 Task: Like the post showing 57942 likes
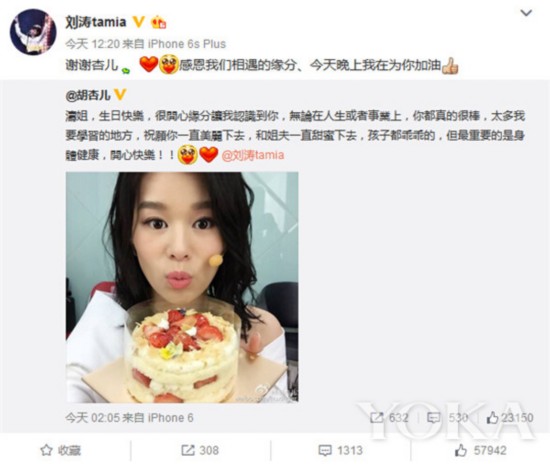pos(481,450)
